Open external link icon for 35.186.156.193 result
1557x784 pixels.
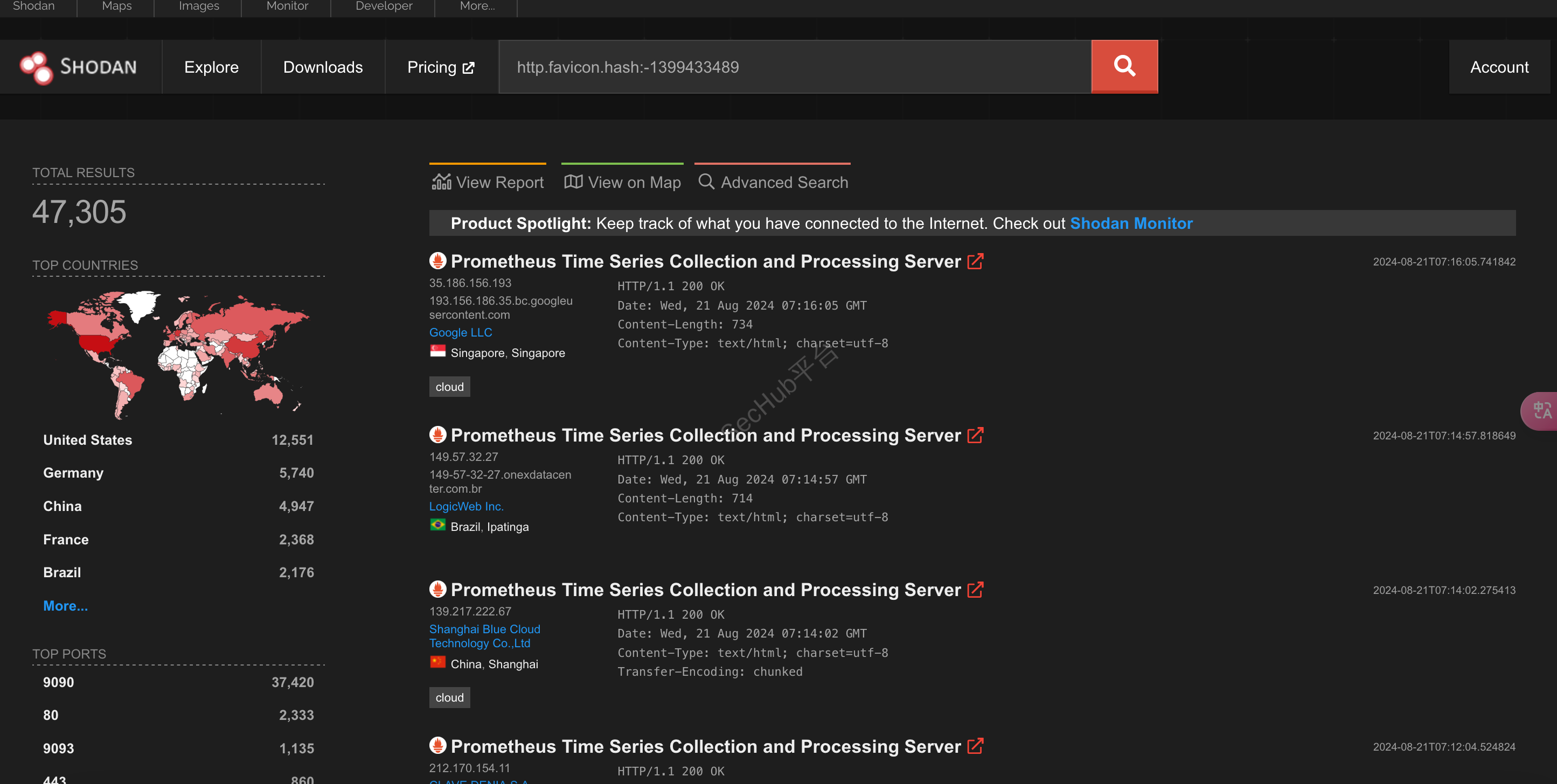(975, 262)
